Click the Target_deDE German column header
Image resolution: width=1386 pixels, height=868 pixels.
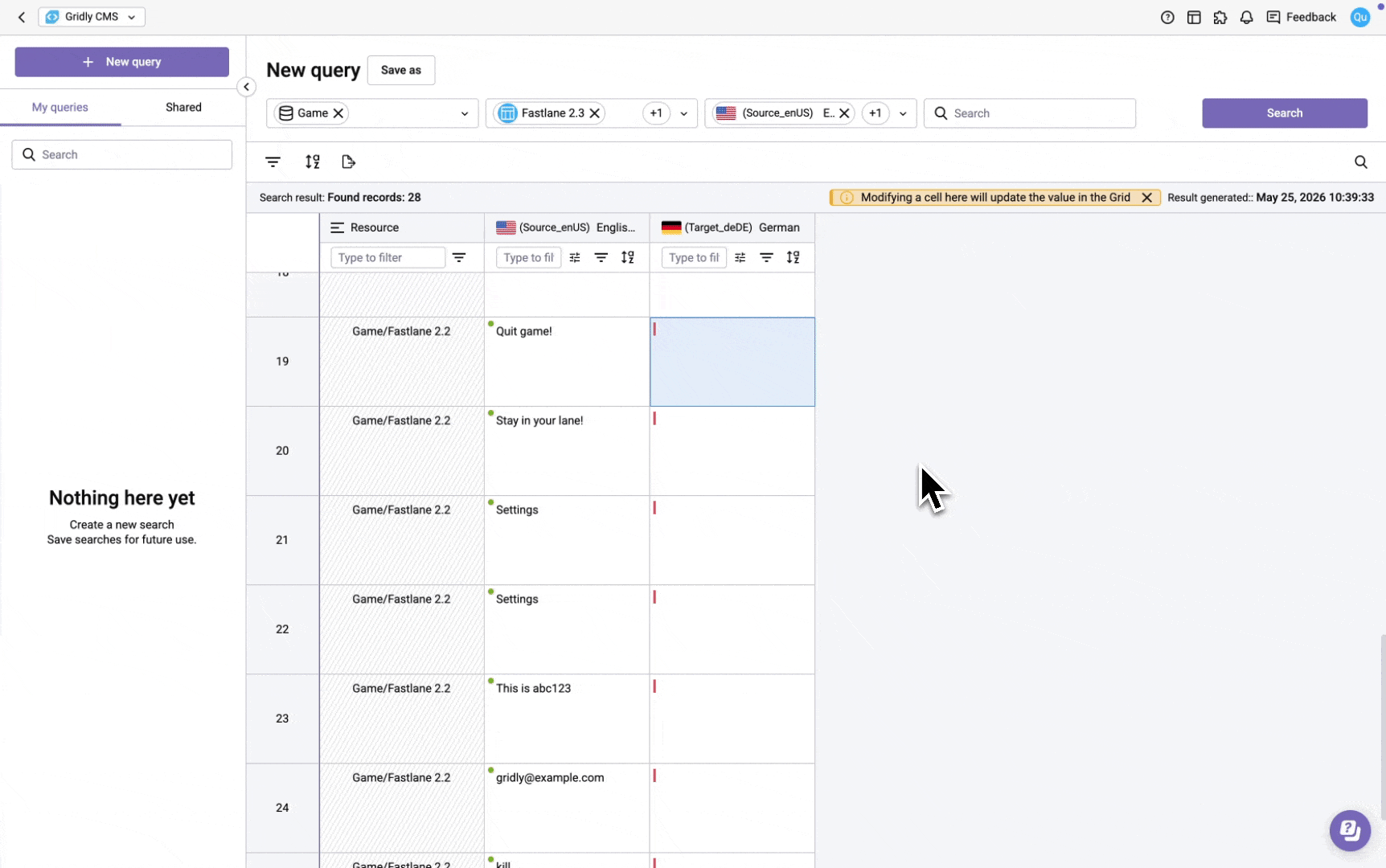732,227
